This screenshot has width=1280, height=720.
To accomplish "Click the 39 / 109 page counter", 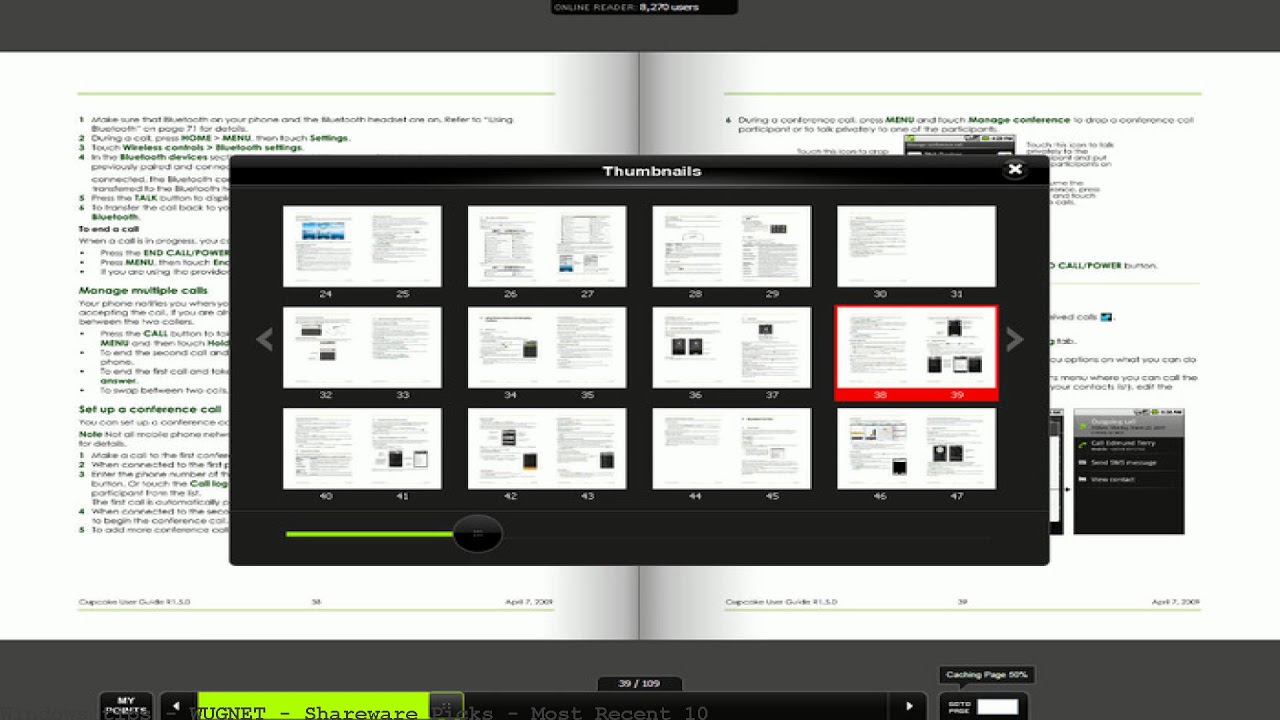I will pyautogui.click(x=639, y=683).
